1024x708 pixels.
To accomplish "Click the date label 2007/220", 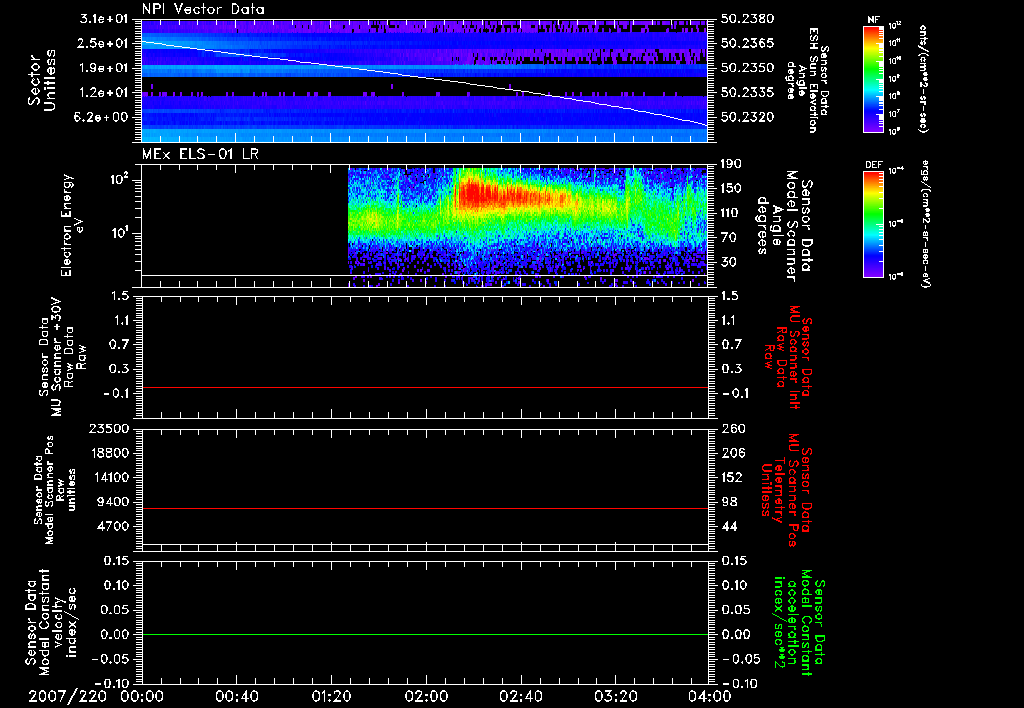I will (x=67, y=696).
